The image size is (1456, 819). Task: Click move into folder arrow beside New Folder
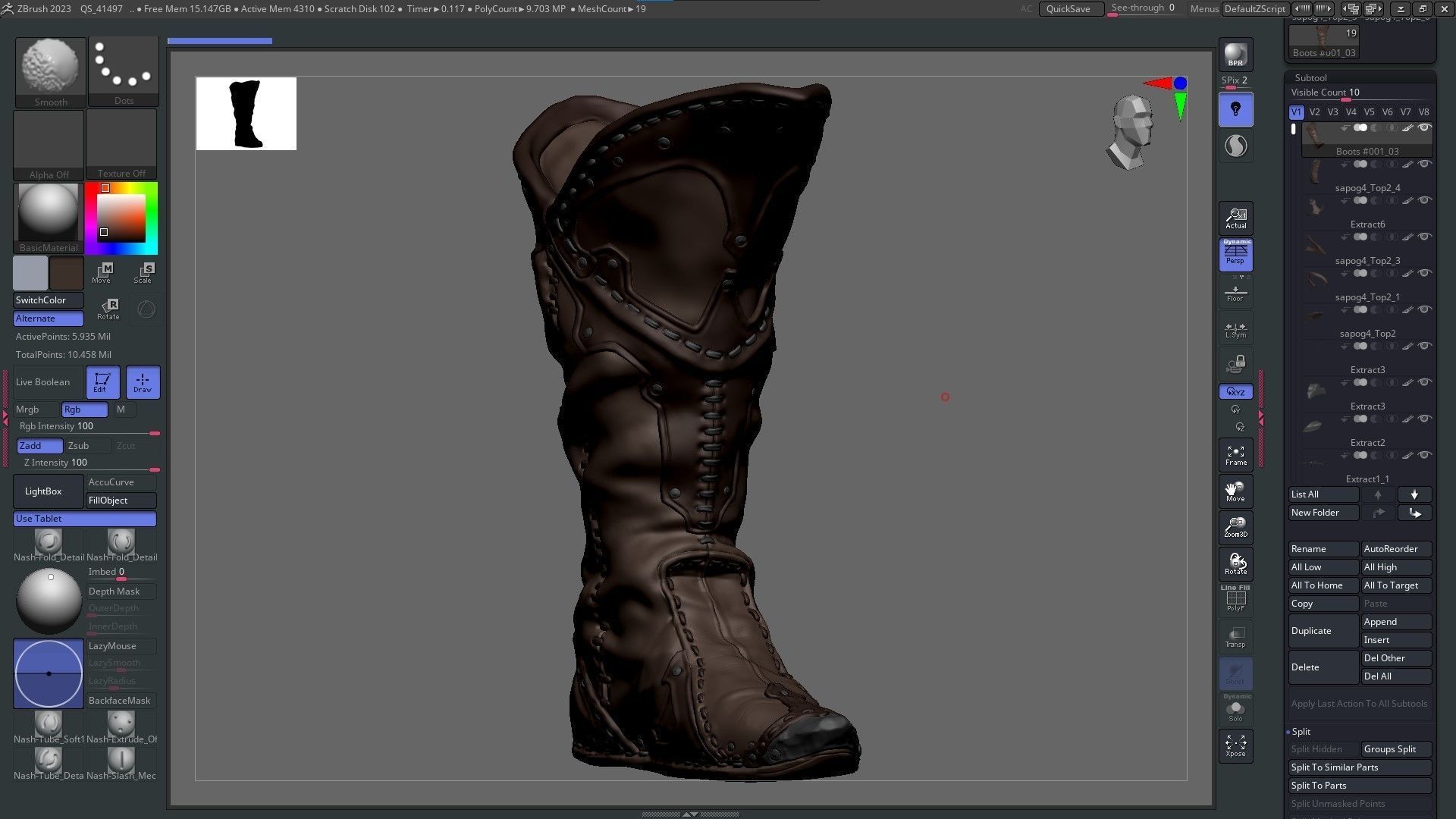(x=1414, y=513)
